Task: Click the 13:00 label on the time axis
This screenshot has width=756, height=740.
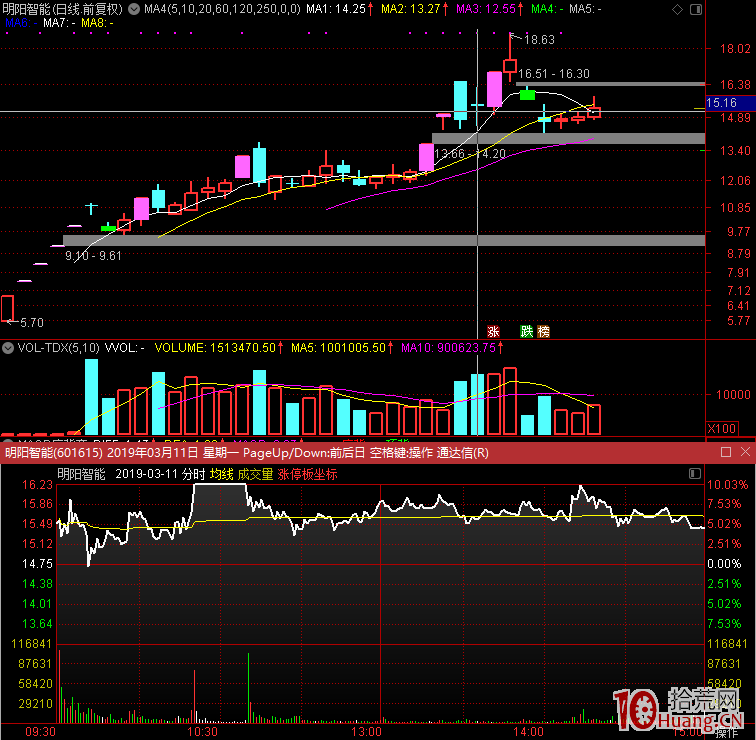Action: tap(366, 732)
